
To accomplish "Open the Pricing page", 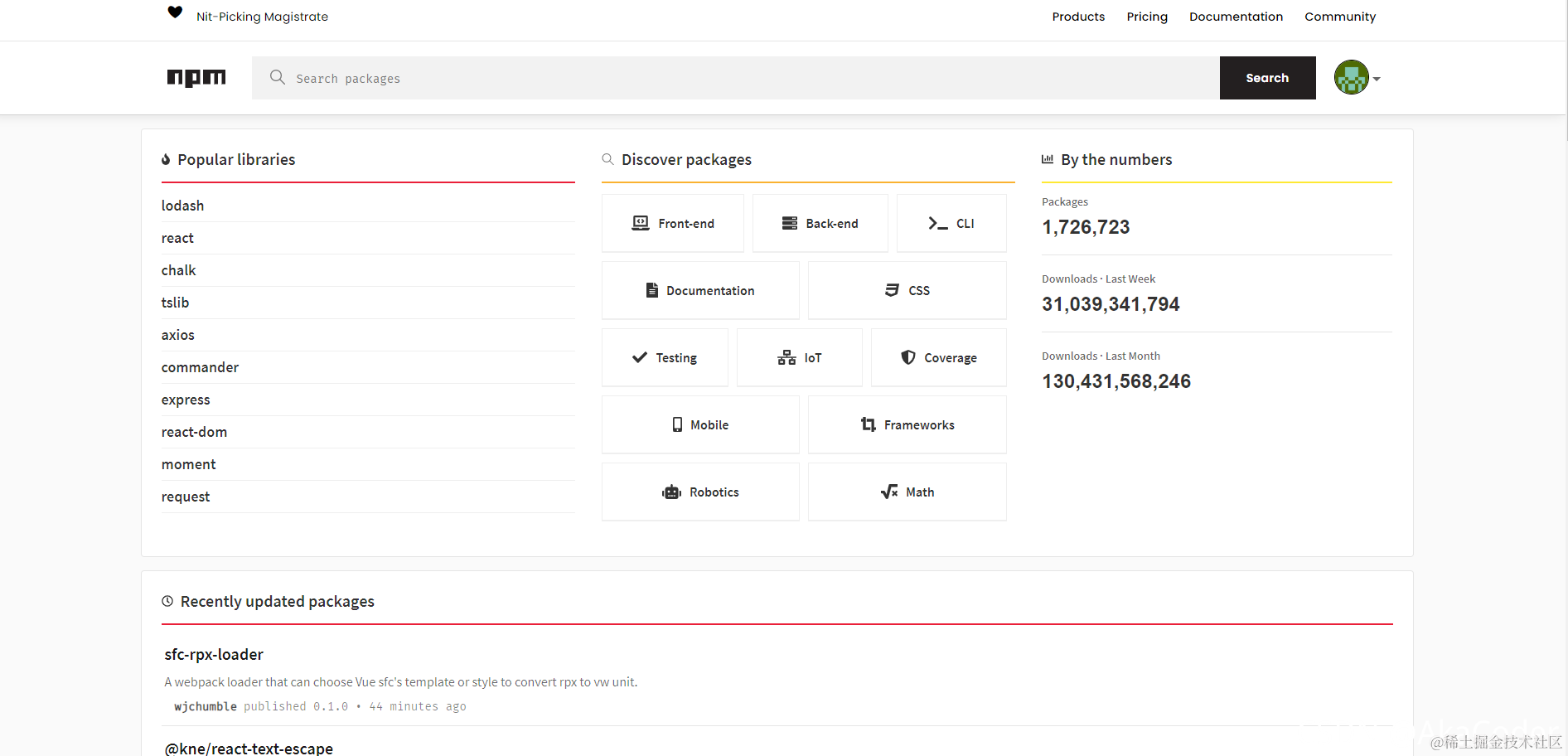I will click(x=1147, y=17).
